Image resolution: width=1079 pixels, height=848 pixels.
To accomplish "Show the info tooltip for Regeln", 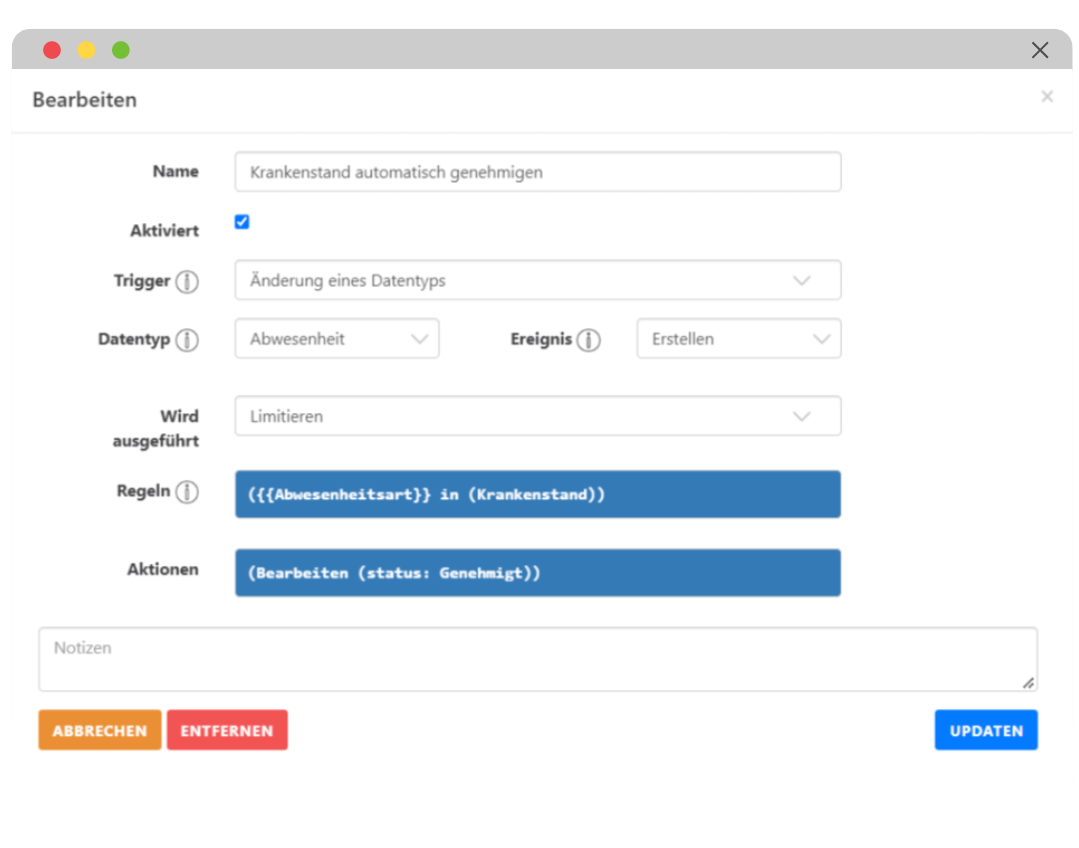I will click(187, 492).
